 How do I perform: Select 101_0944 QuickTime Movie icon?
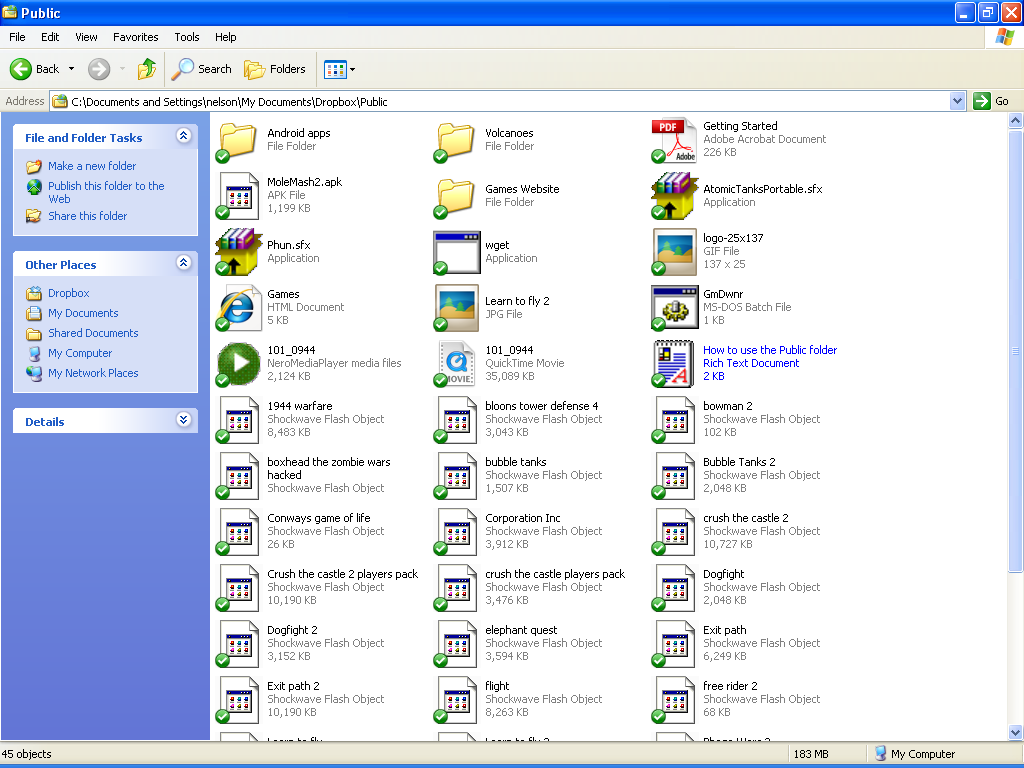click(x=456, y=364)
